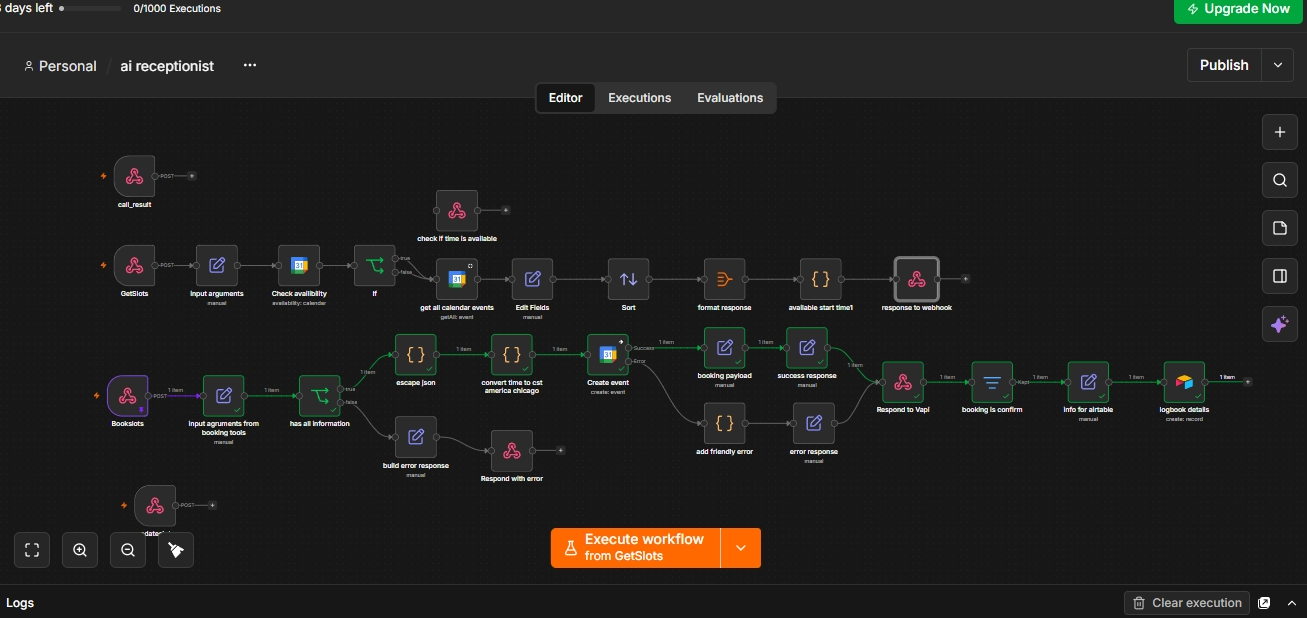The height and width of the screenshot is (618, 1307).
Task: Select the Bookslots webhook trigger node
Action: [x=128, y=396]
